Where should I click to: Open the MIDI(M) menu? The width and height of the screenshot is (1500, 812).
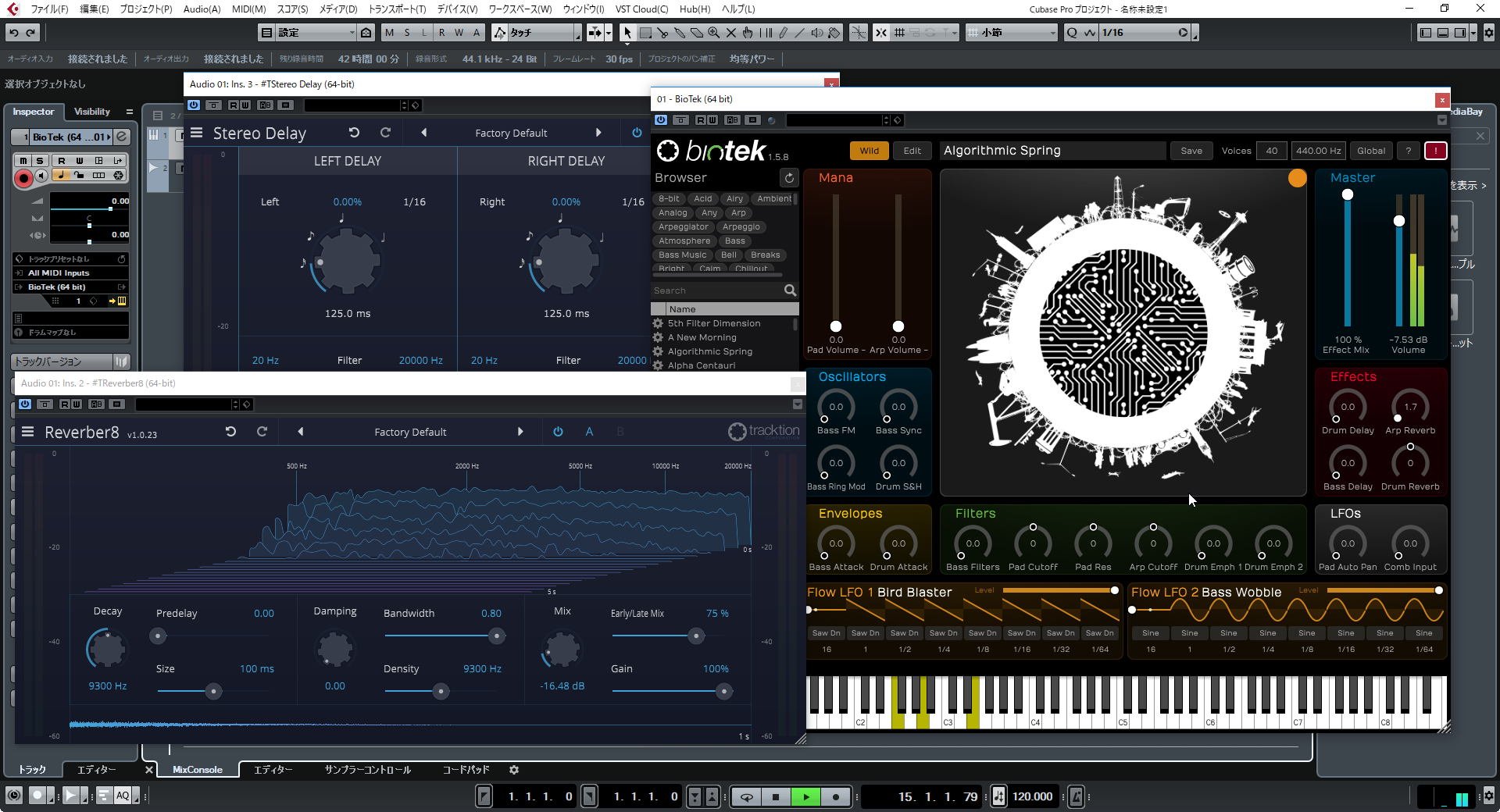pyautogui.click(x=248, y=9)
